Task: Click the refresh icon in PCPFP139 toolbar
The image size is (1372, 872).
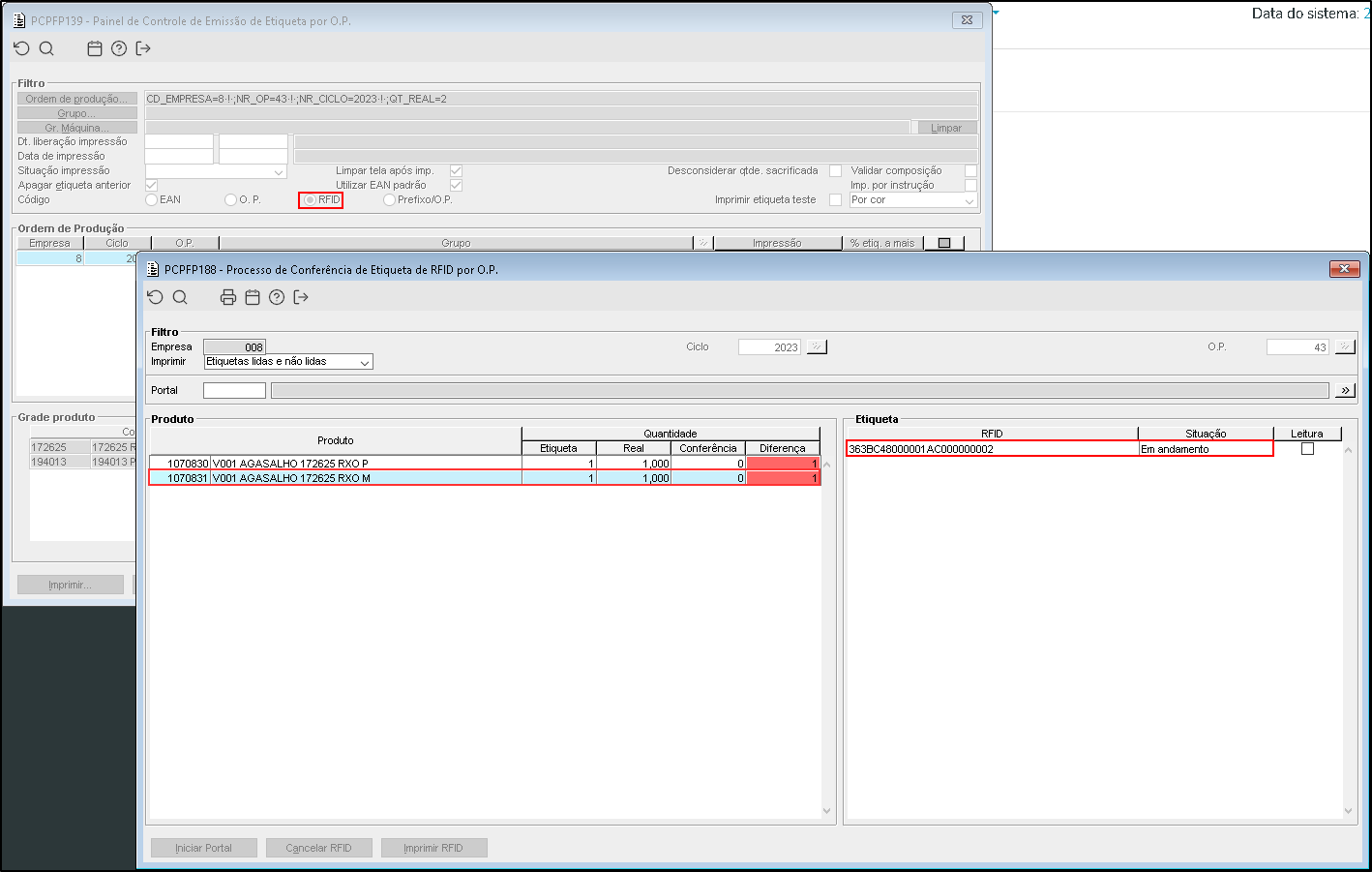Action: point(21,48)
